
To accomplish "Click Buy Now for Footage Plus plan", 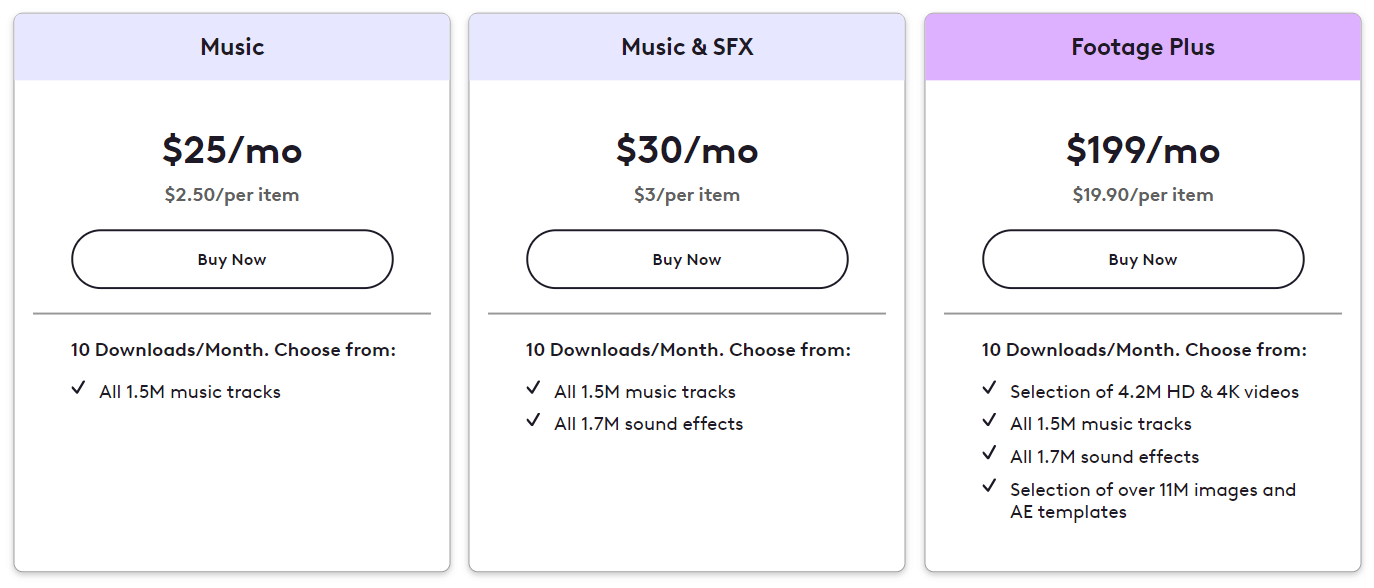I will (x=1143, y=259).
